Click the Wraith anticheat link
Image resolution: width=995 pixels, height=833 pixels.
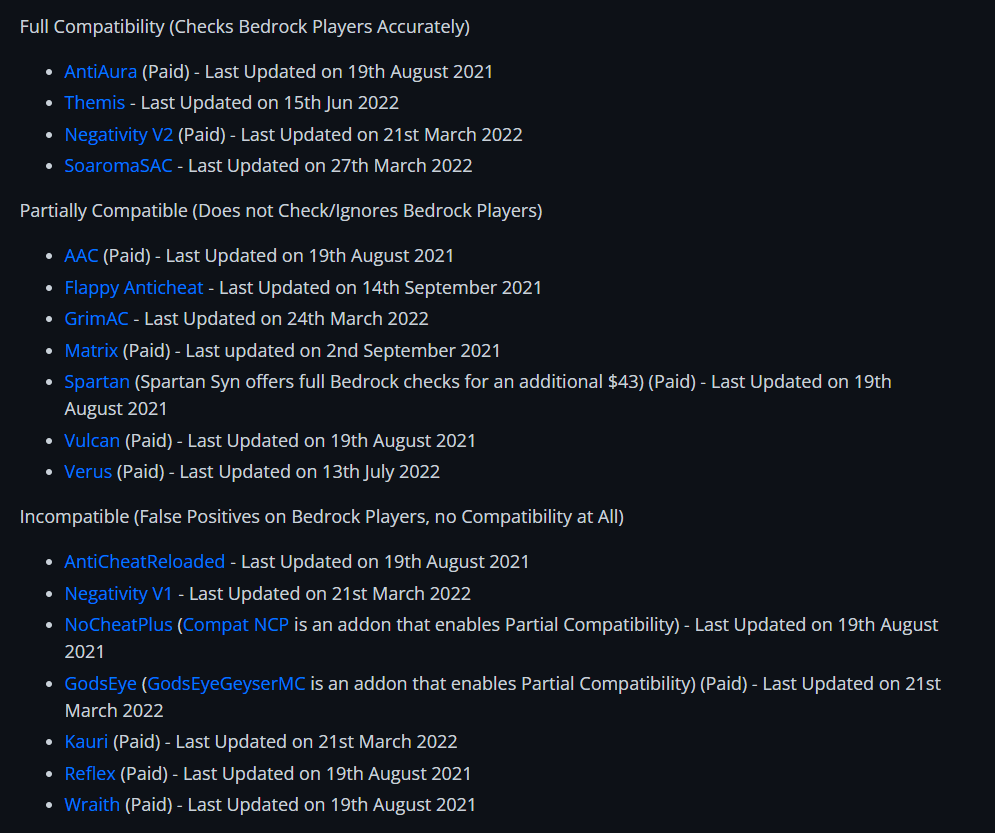coord(92,804)
